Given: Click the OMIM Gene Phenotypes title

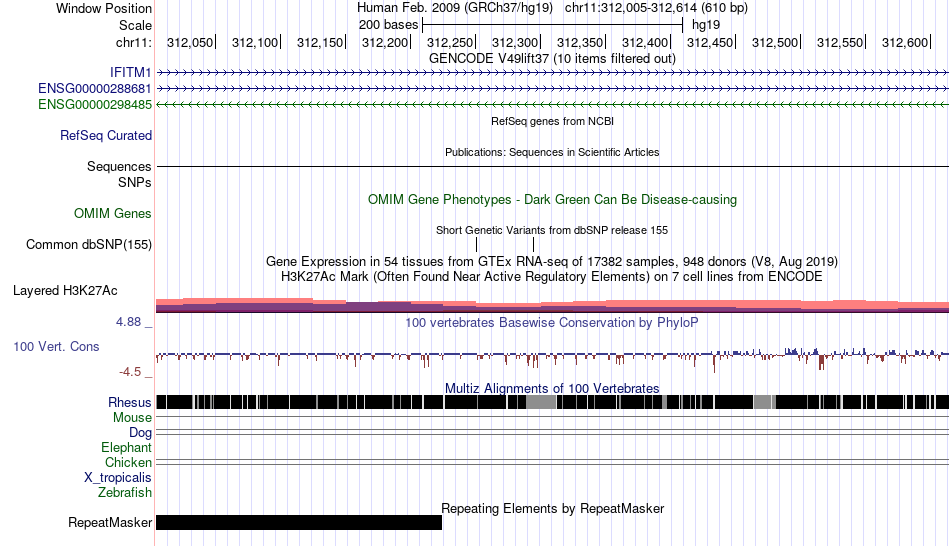Looking at the screenshot, I should [552, 199].
